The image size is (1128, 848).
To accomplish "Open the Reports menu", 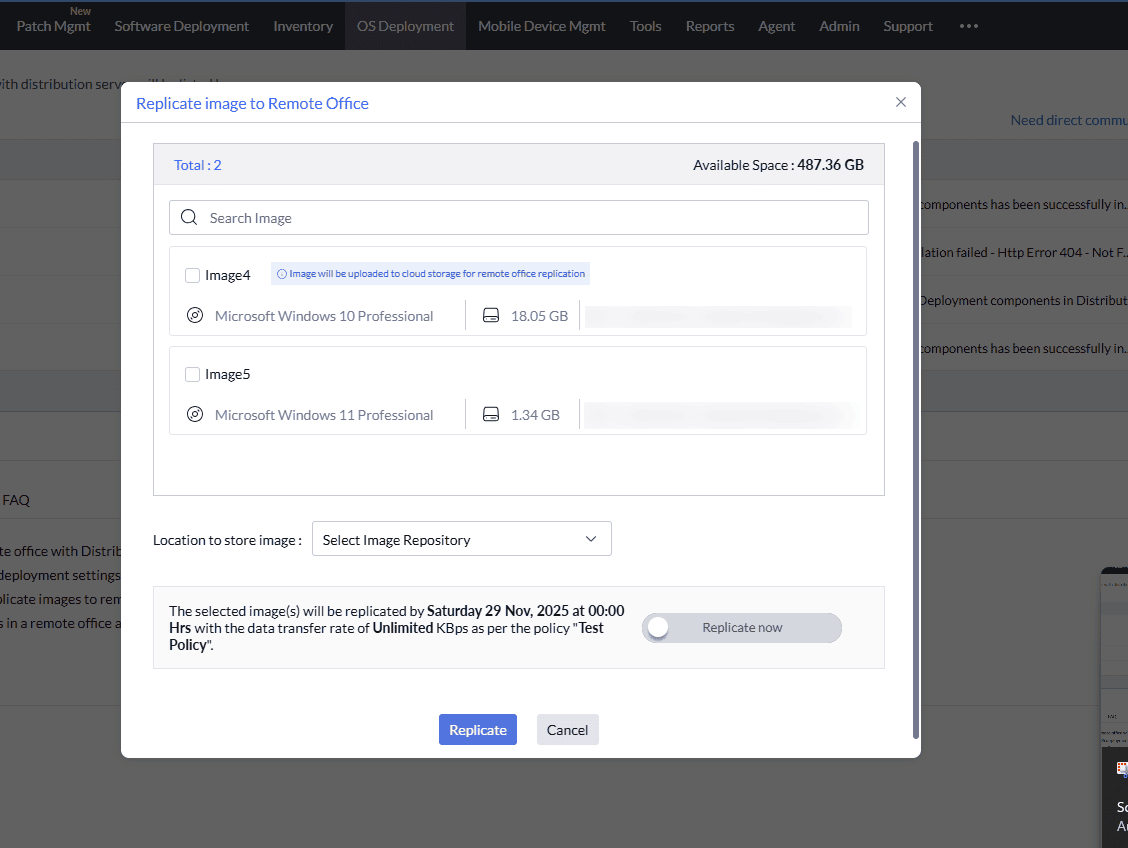I will [x=710, y=26].
